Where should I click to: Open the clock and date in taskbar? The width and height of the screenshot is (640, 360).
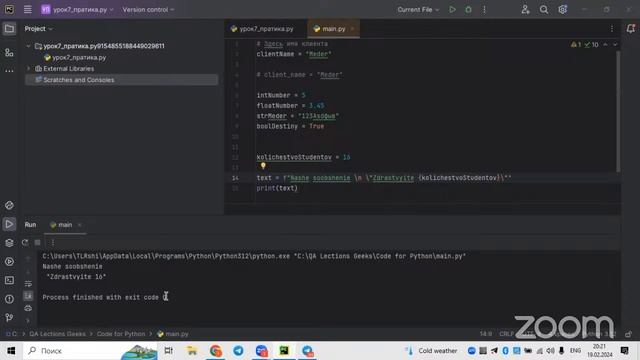point(600,351)
